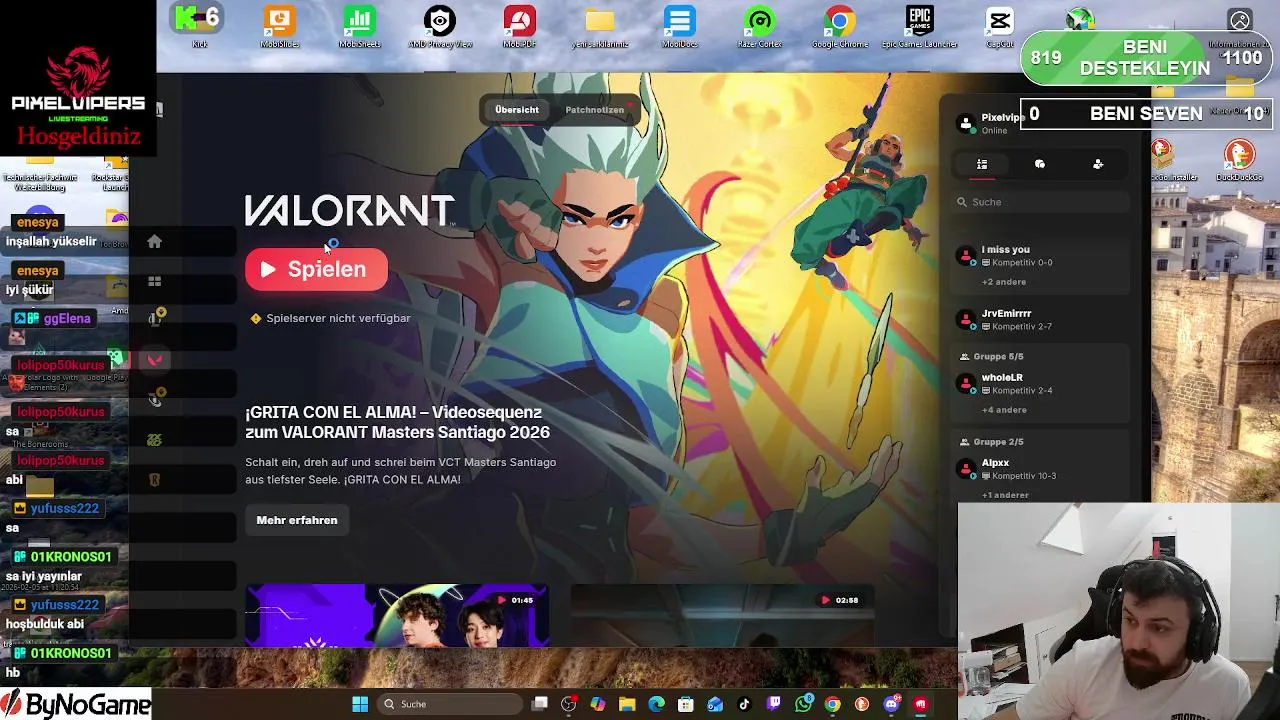The width and height of the screenshot is (1280, 720).
Task: Open the chat messages tab icon
Action: (1040, 164)
